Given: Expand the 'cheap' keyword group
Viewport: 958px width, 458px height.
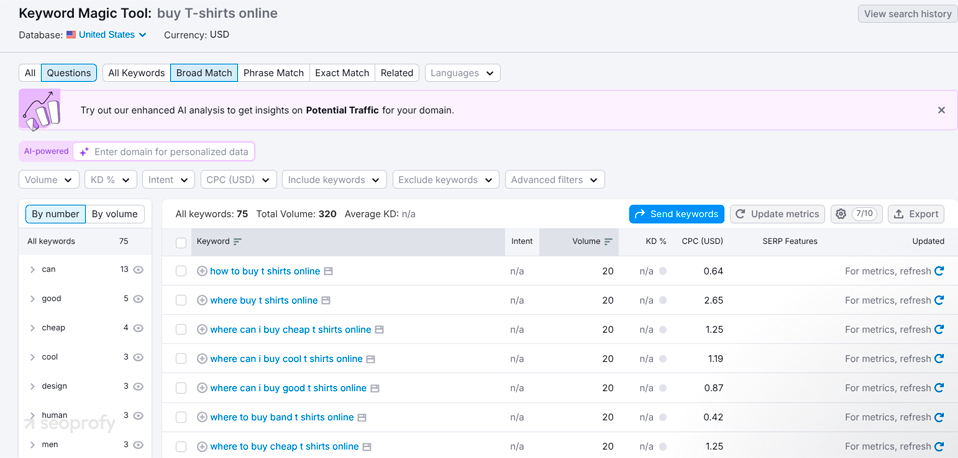Looking at the screenshot, I should click(x=32, y=328).
